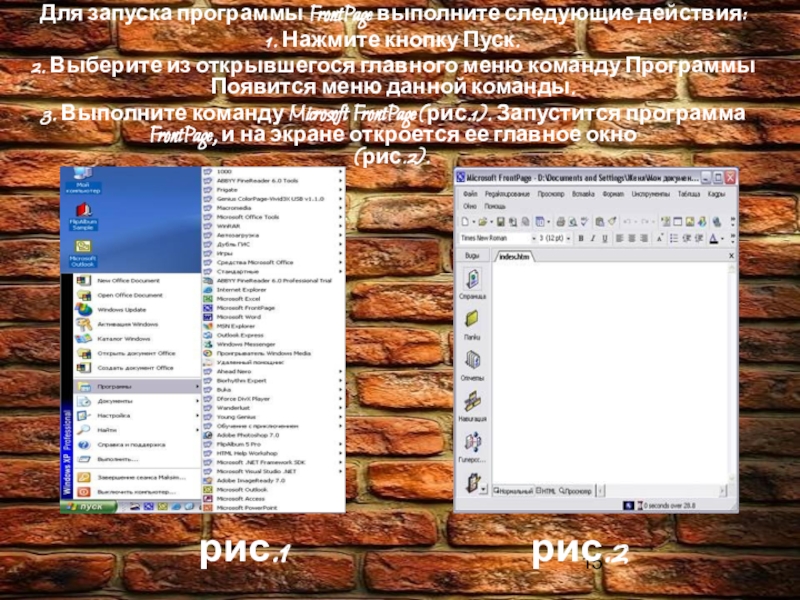This screenshot has height=600, width=800.
Task: Click Завершение сеанса in Start menu
Action: click(x=138, y=478)
